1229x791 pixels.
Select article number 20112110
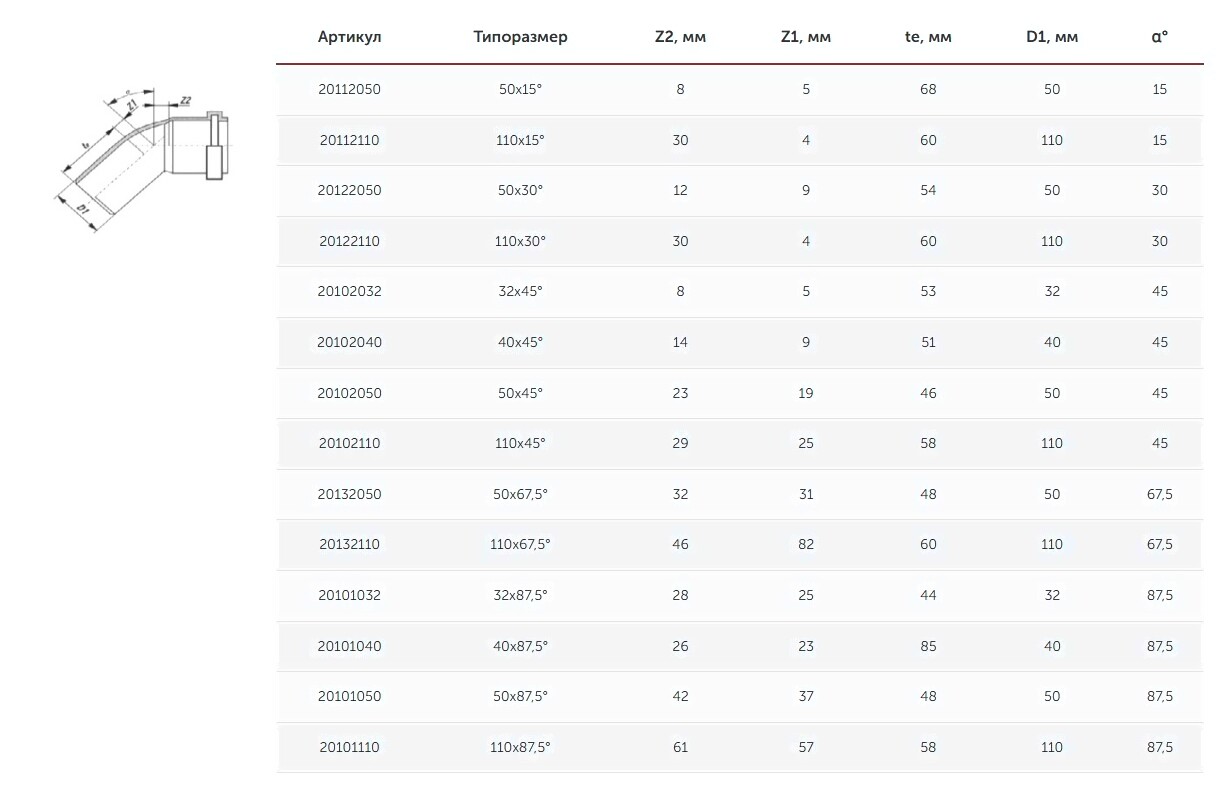pos(349,140)
